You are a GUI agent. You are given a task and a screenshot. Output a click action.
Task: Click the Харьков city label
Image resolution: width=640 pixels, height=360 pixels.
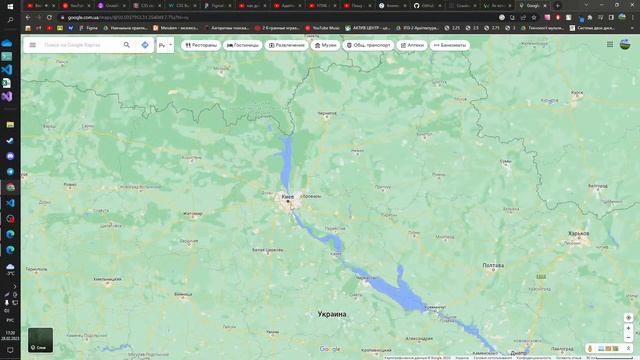point(578,233)
